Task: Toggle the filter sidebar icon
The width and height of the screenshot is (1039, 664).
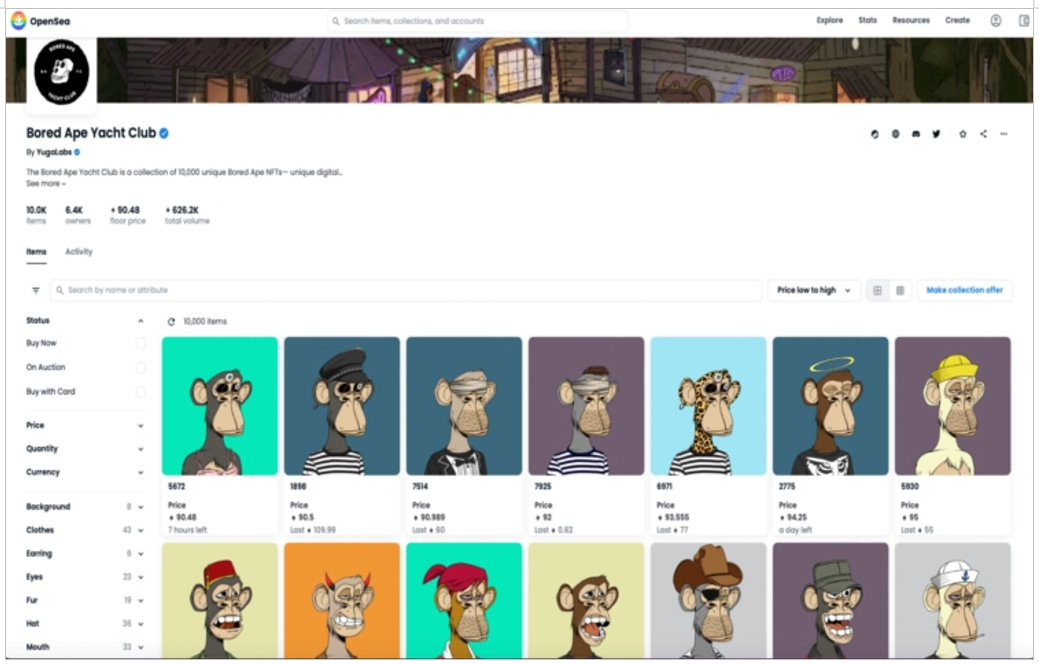Action: (x=36, y=290)
